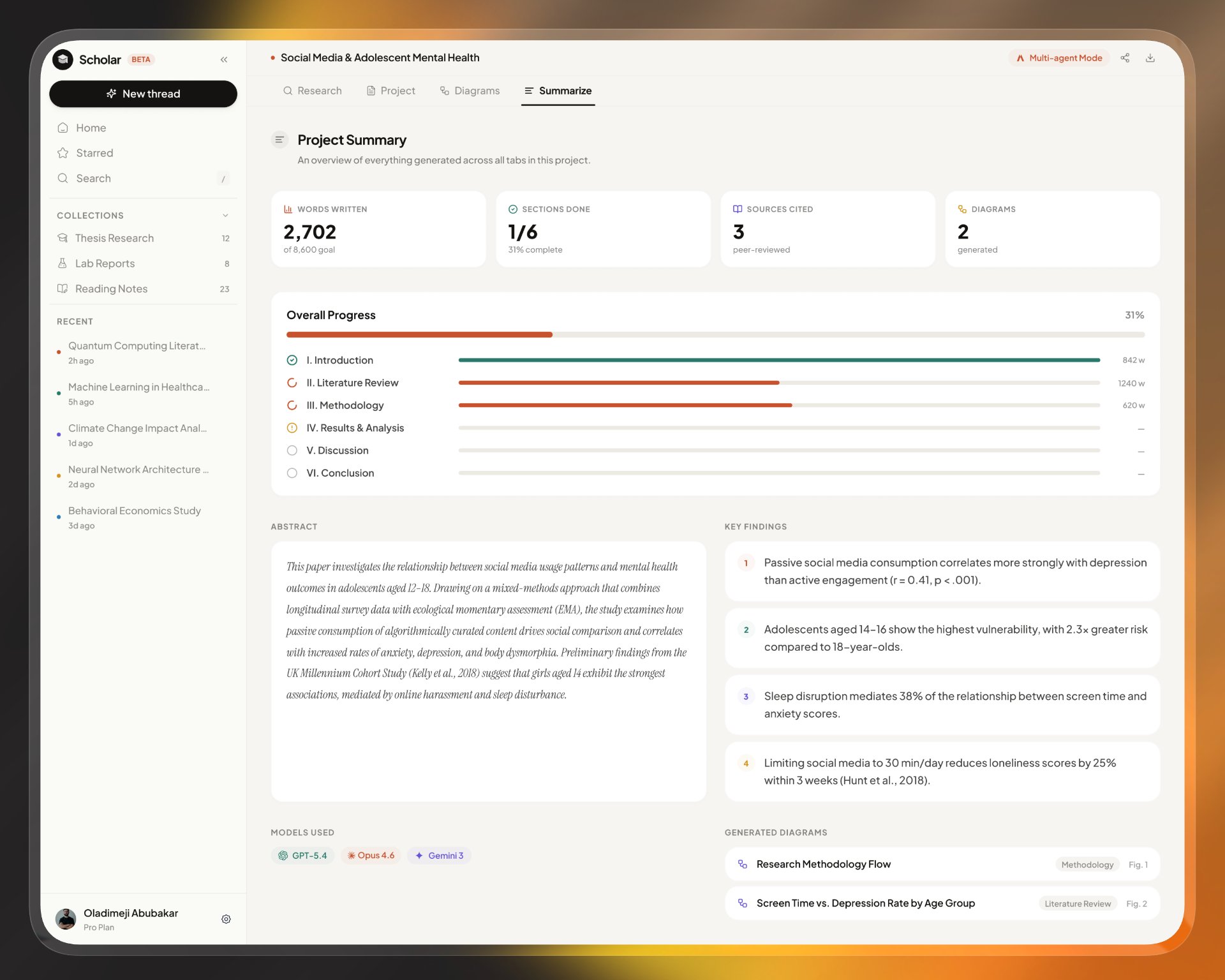1225x980 pixels.
Task: Expand the Thesis Research collection
Action: tap(114, 238)
